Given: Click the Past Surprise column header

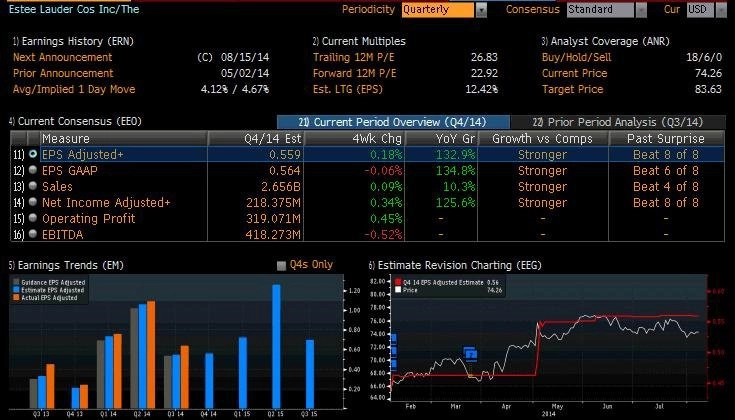Looking at the screenshot, I should (x=666, y=139).
